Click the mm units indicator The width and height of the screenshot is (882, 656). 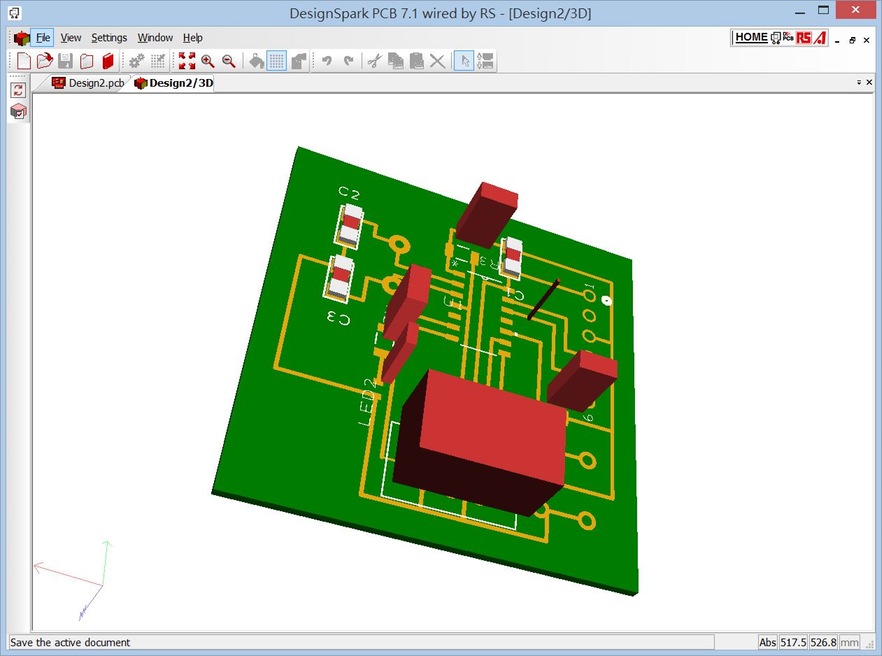[x=849, y=642]
